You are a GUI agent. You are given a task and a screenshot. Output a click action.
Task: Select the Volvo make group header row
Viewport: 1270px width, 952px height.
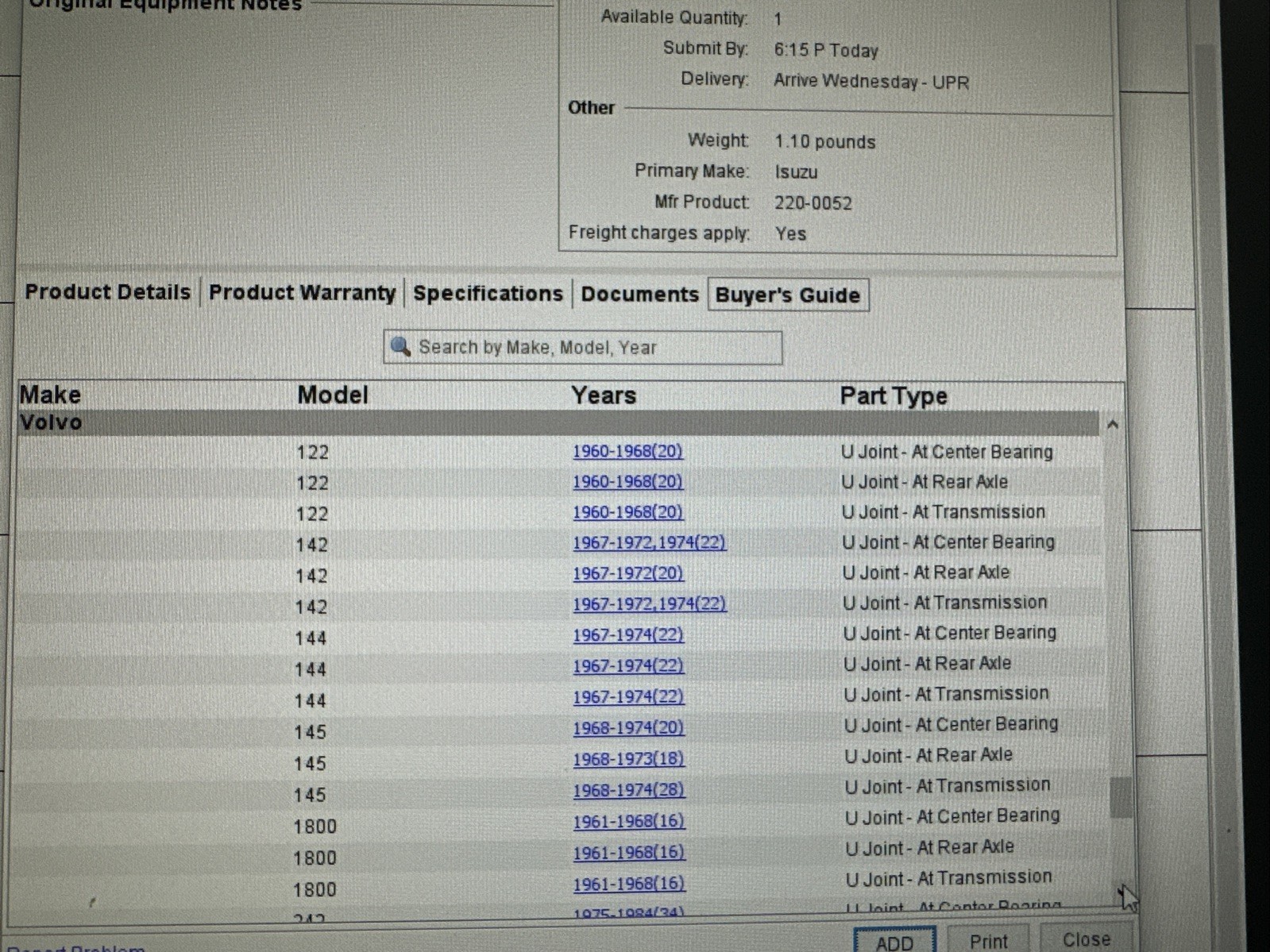[x=558, y=422]
